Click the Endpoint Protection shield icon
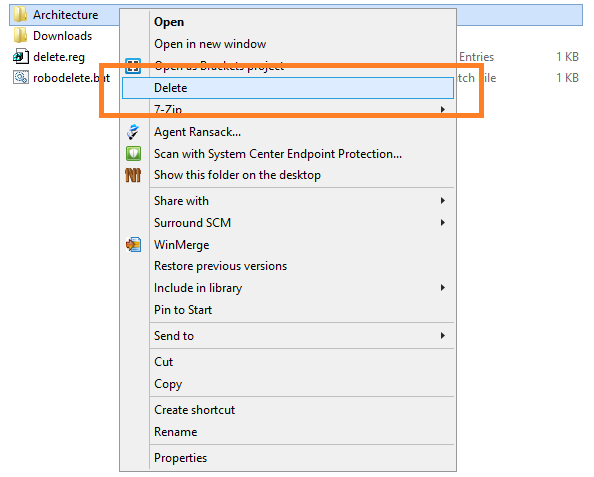 (133, 154)
